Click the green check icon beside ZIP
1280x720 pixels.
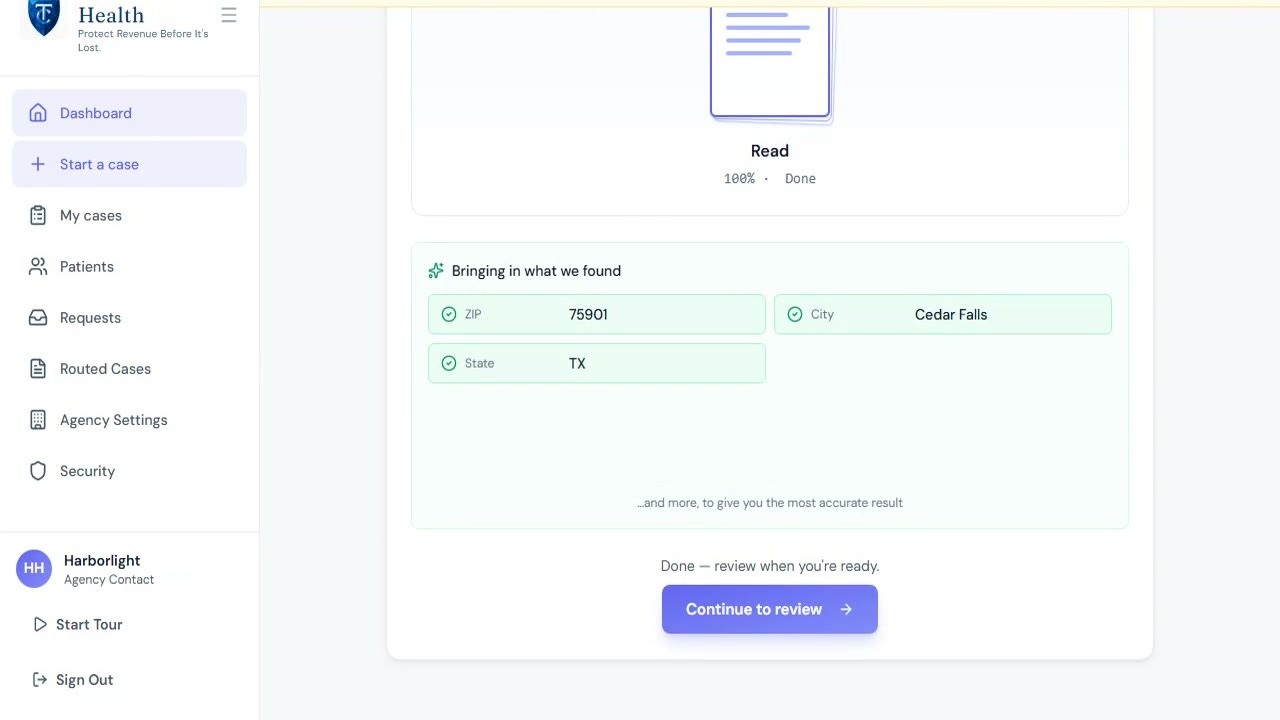click(x=449, y=314)
